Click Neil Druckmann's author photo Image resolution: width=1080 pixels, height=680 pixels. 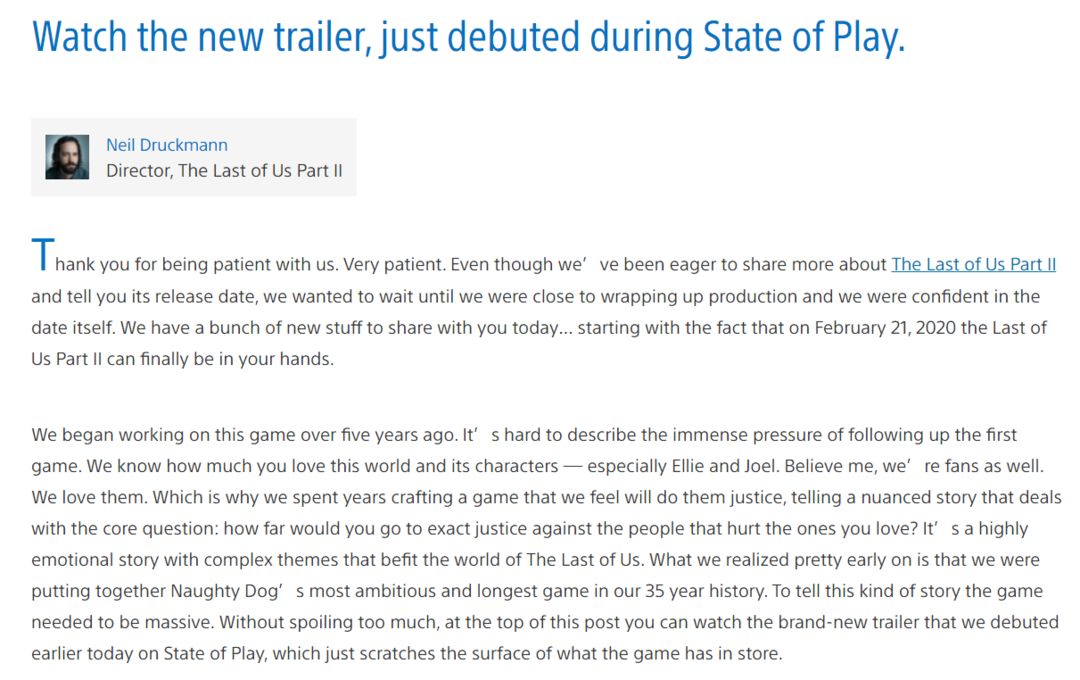click(x=67, y=157)
